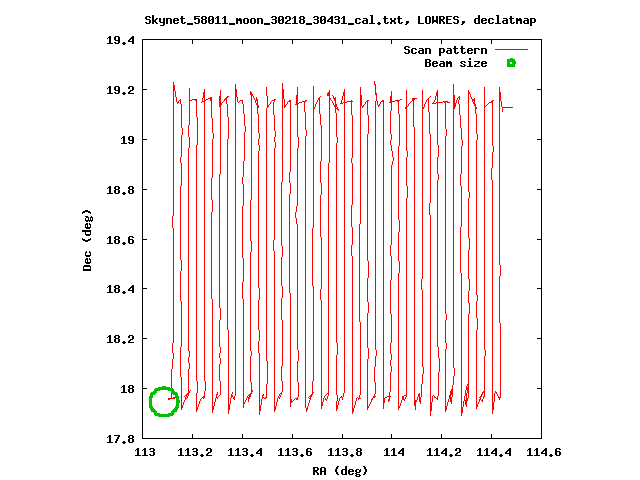Image resolution: width=640 pixels, height=480 pixels.
Task: Click the 18.6 tick label on Dec axis
Action: (x=120, y=240)
